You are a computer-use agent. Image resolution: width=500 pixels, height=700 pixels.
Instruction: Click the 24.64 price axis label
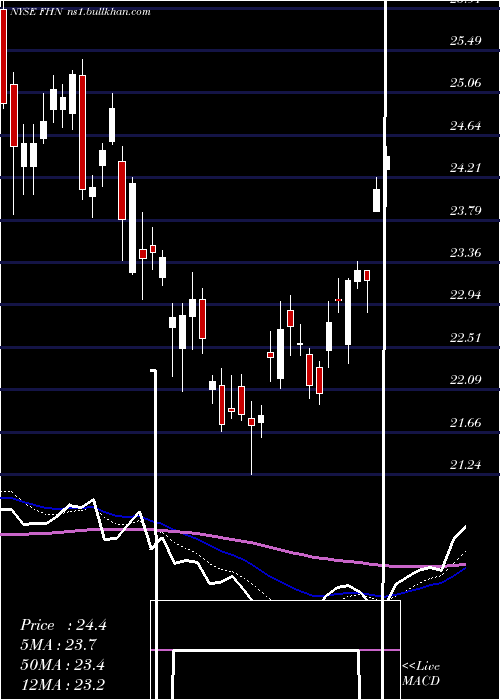click(x=466, y=125)
